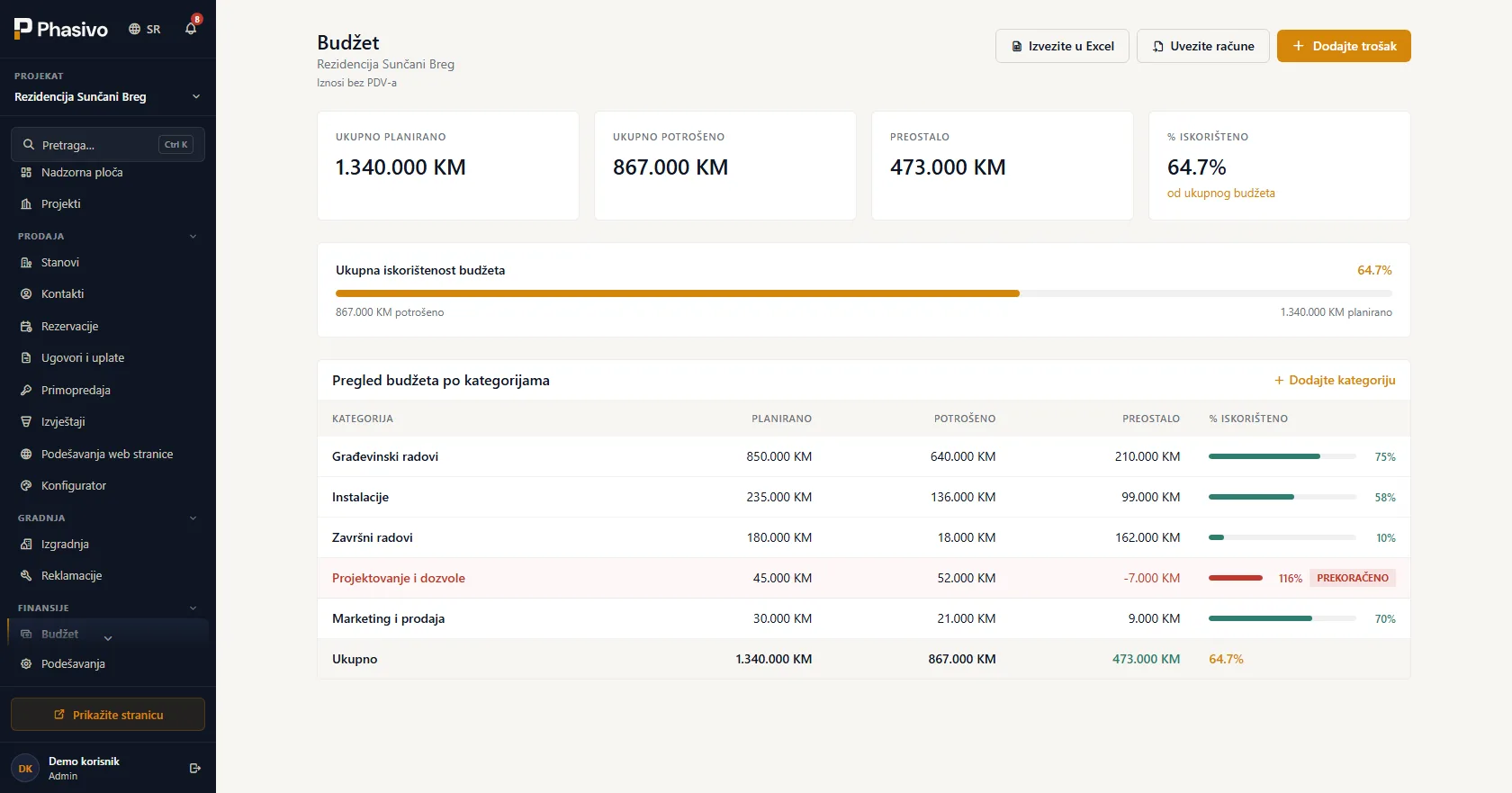This screenshot has width=1512, height=793.
Task: Open the Rezidencija Sunčani Breg project dropdown
Action: [108, 96]
